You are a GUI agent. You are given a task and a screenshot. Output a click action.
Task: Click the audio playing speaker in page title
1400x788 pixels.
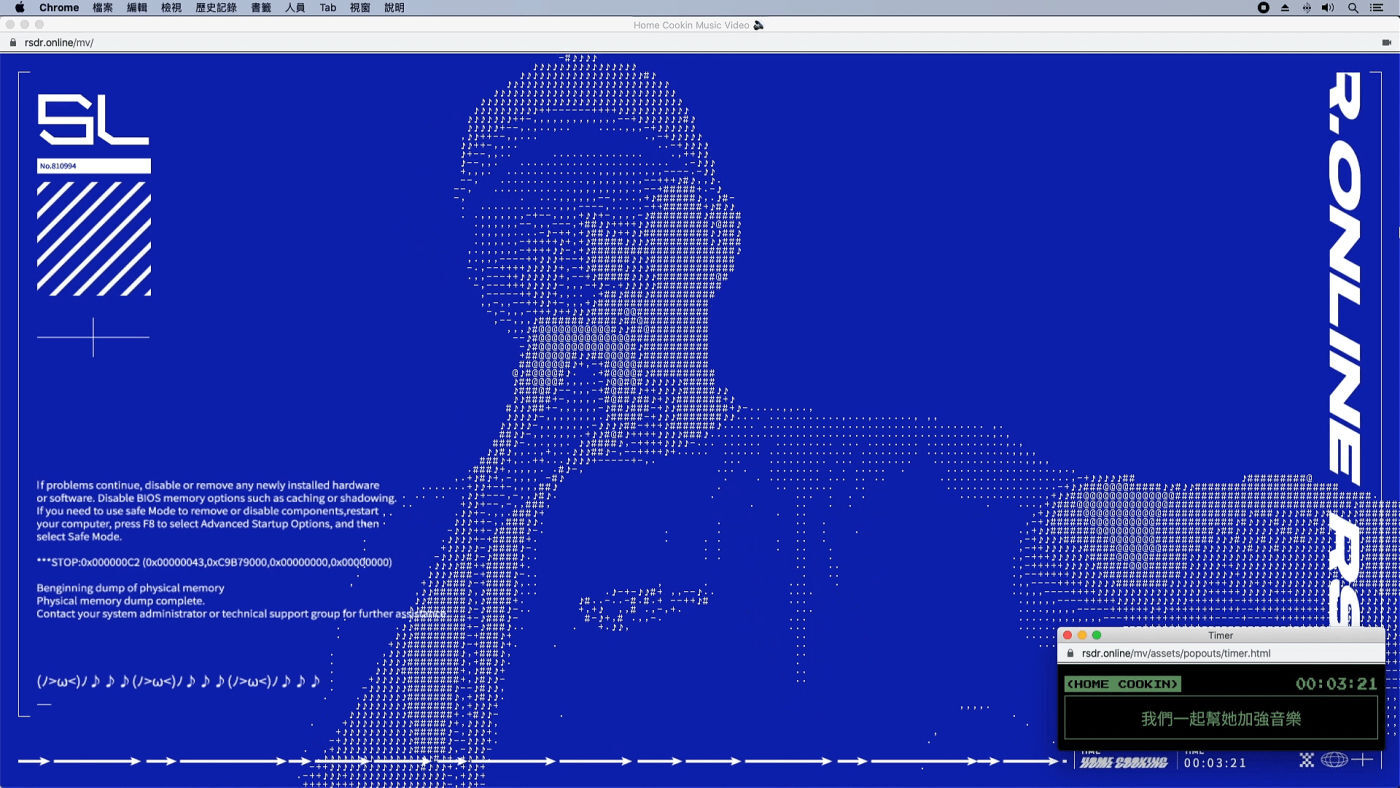pos(759,25)
